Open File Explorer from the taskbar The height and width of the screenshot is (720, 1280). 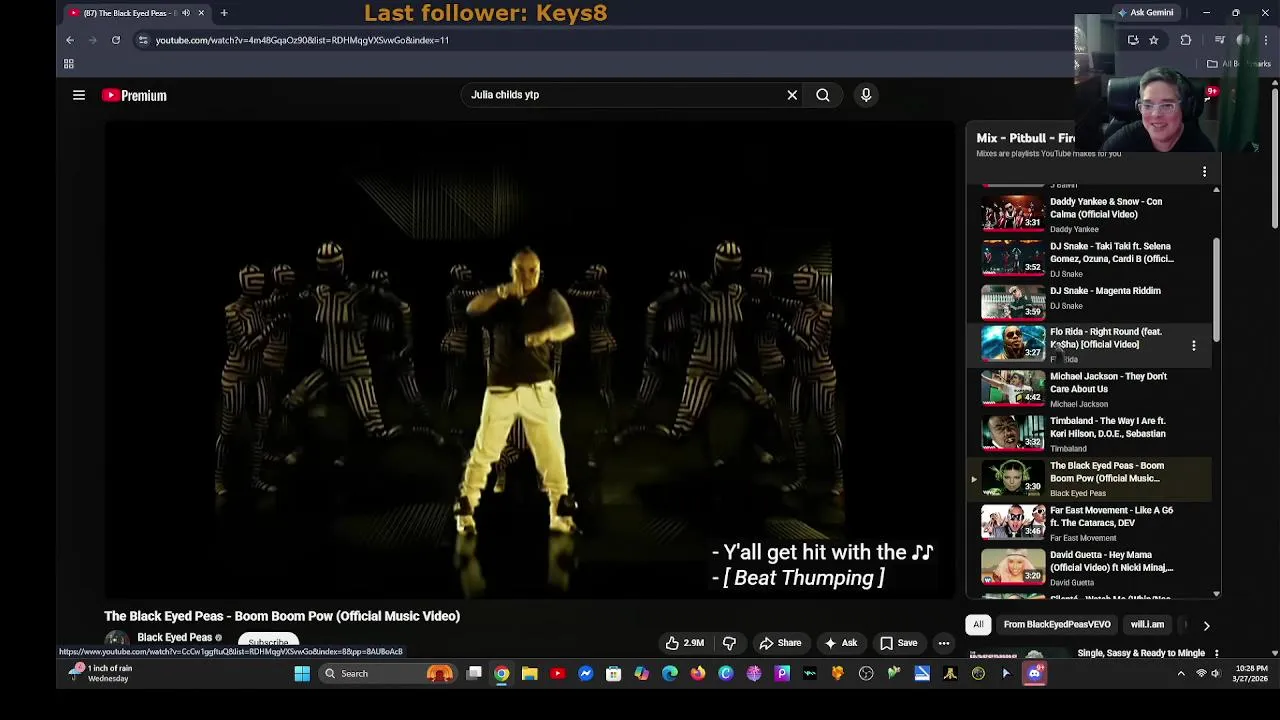click(530, 674)
